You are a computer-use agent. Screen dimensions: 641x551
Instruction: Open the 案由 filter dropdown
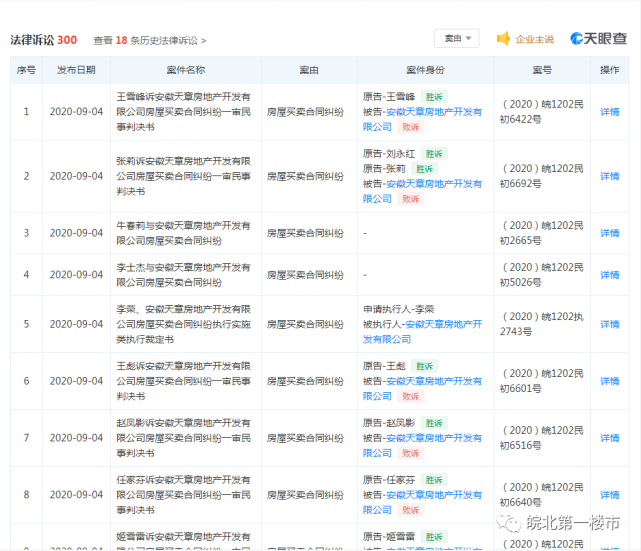[457, 38]
